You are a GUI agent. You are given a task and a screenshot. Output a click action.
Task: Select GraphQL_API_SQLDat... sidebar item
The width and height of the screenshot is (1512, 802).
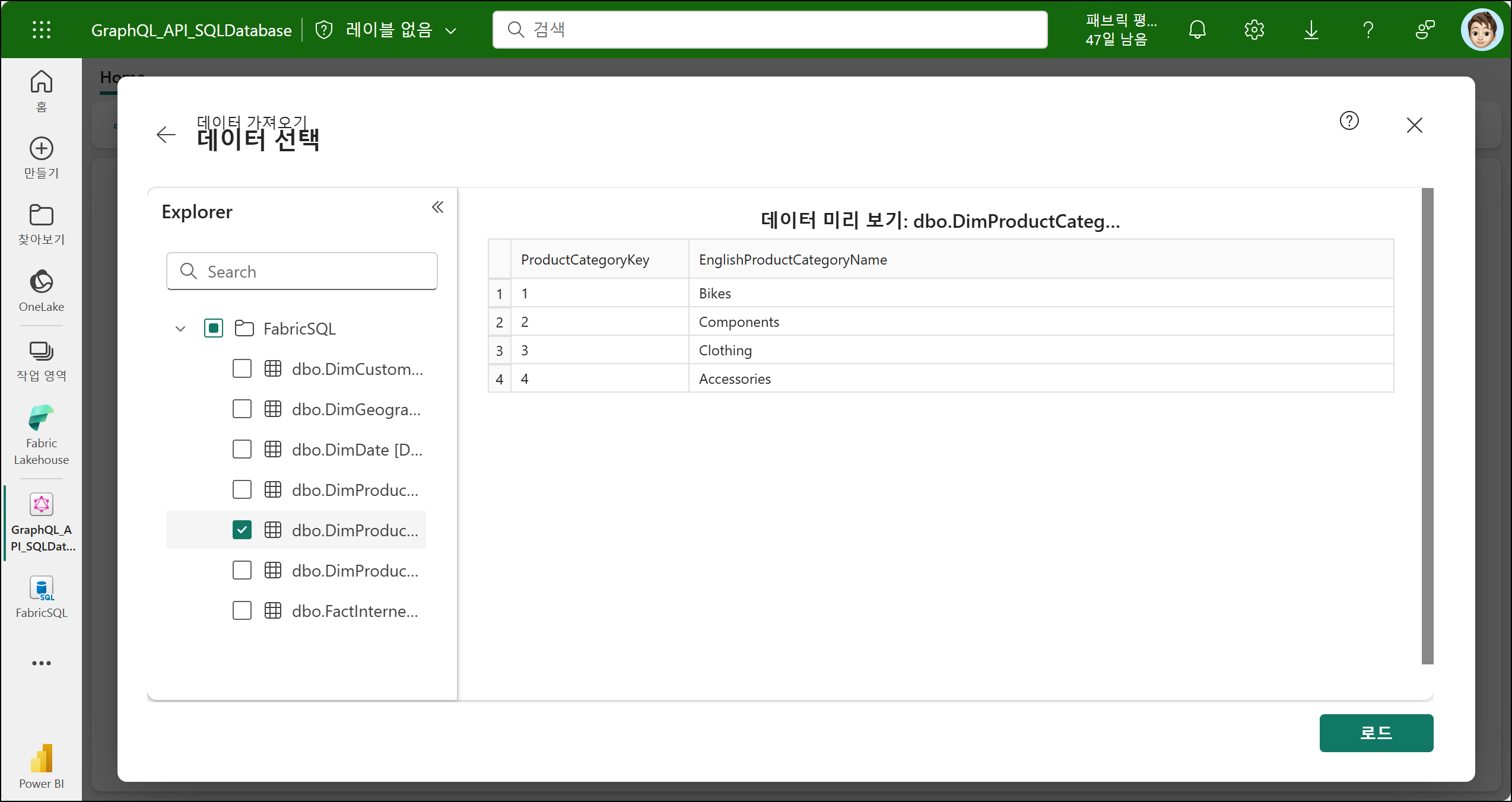[43, 522]
